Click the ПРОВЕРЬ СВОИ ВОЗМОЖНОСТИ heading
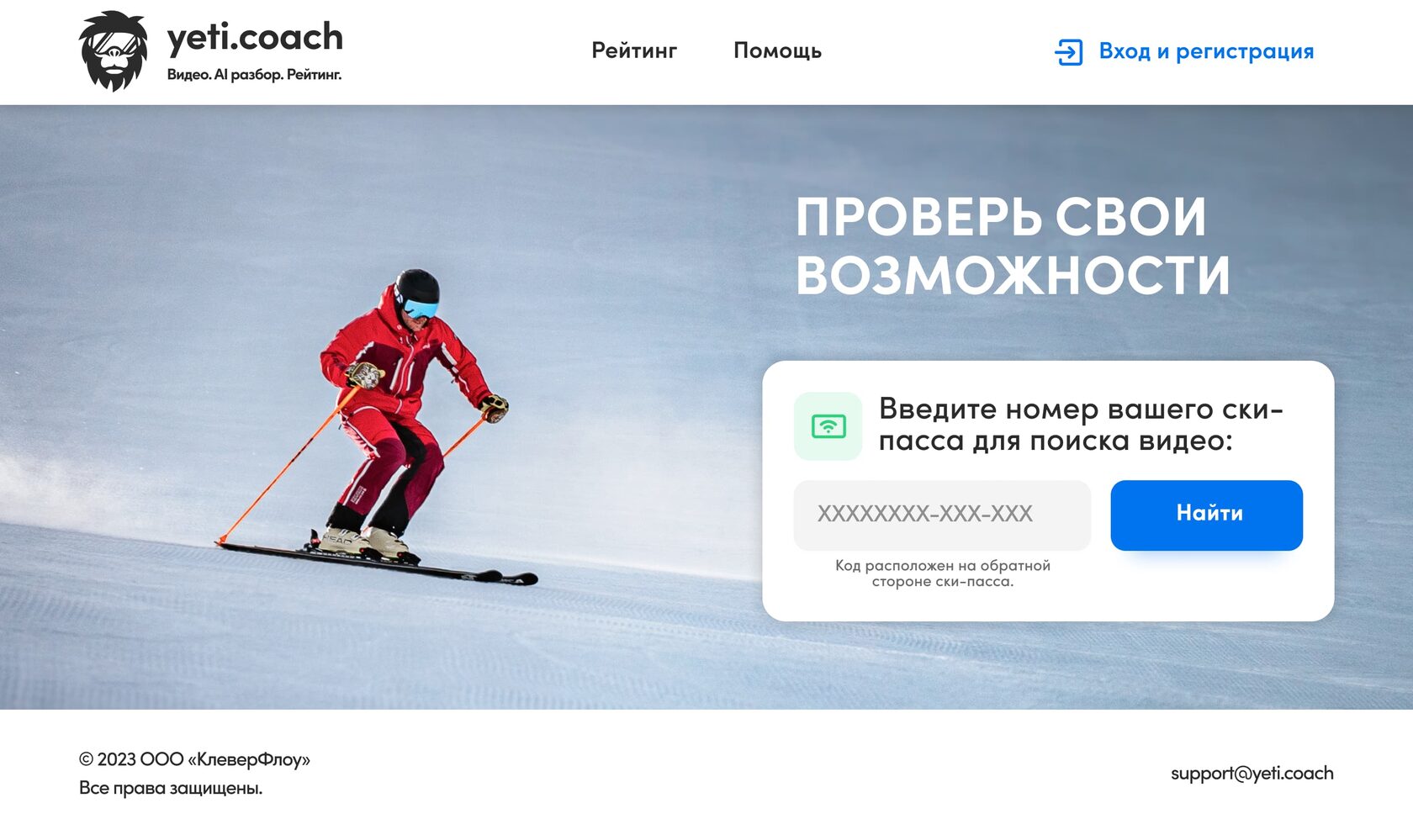Viewport: 1413px width, 840px height. pyautogui.click(x=1013, y=246)
